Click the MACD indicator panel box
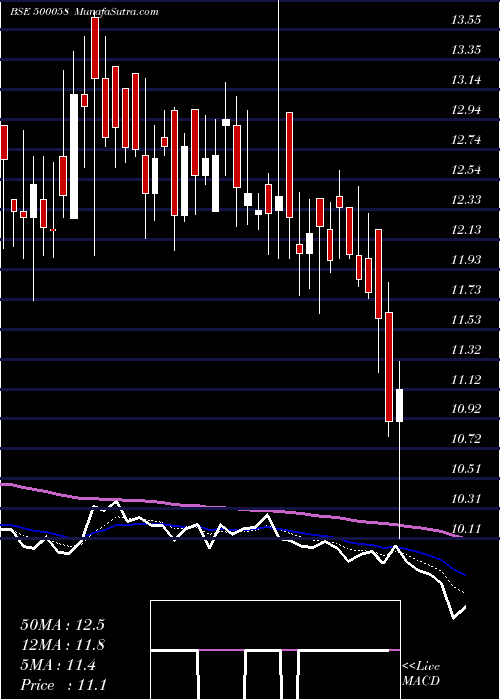This screenshot has width=500, height=700. click(275, 650)
